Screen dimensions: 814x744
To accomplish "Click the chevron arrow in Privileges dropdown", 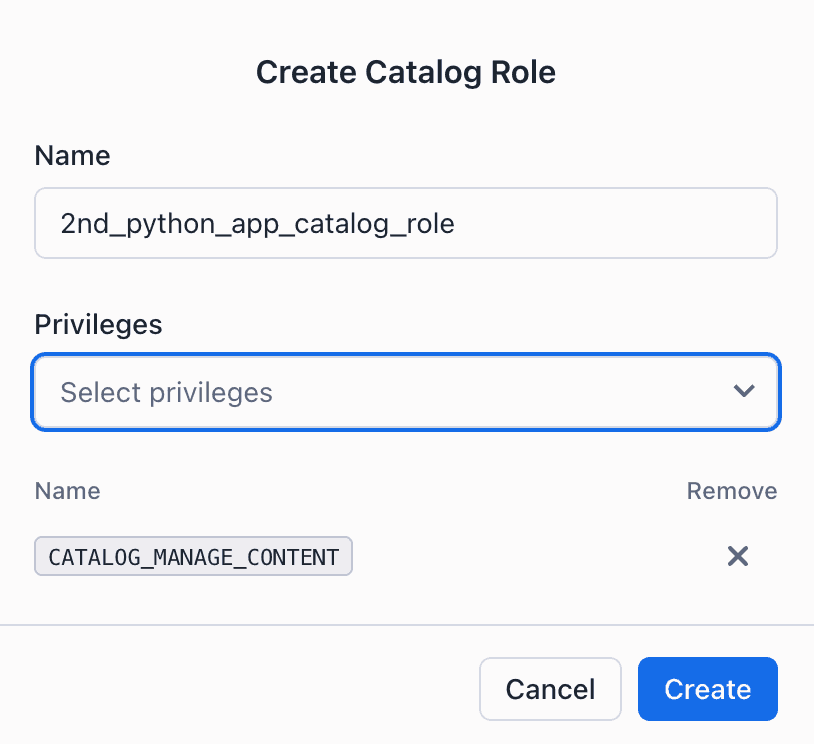I will [744, 391].
